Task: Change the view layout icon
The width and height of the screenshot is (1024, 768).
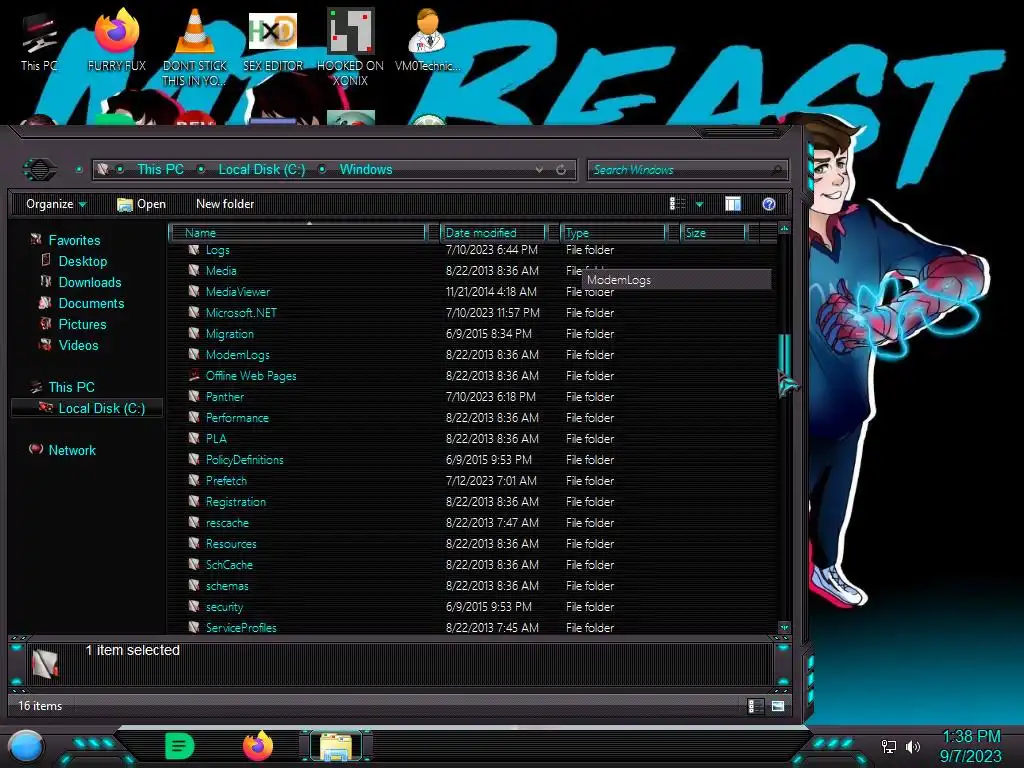Action: pos(677,204)
